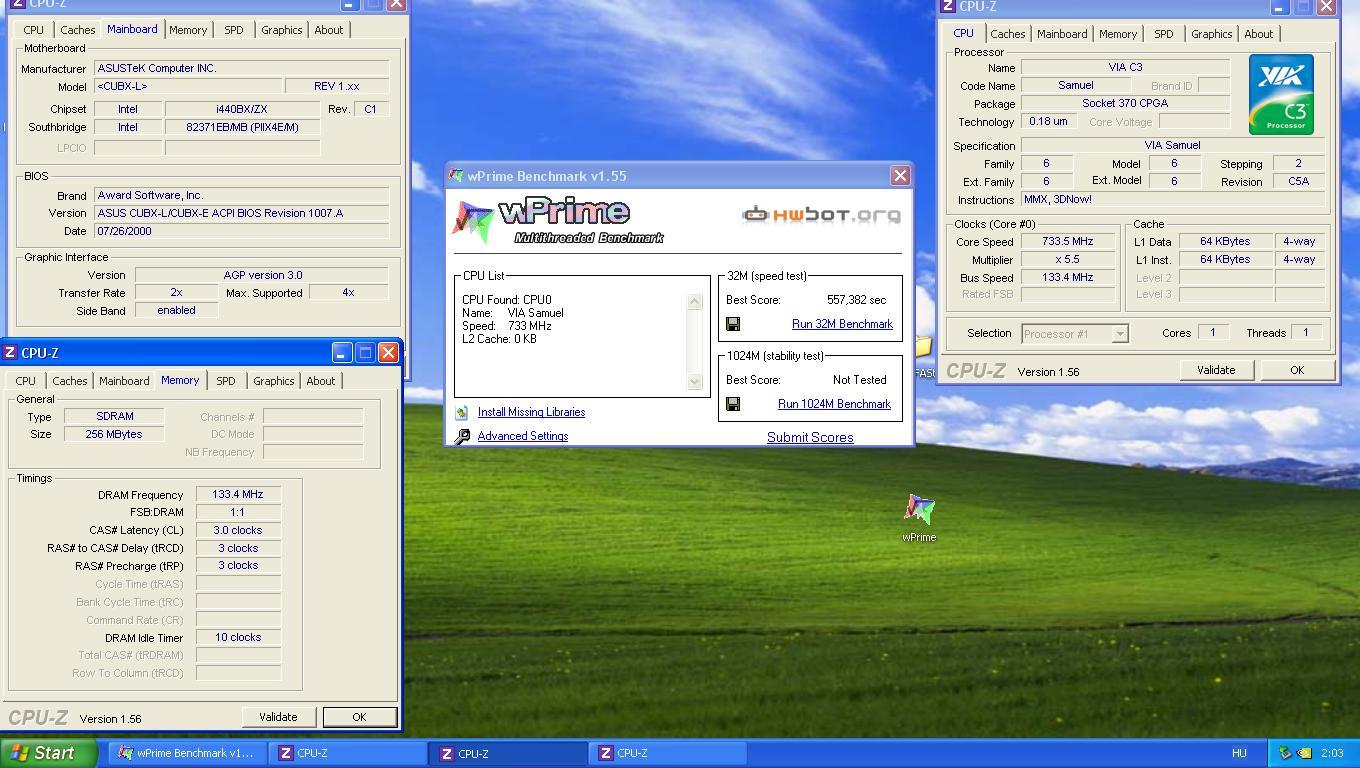
Task: Click CPU List scrollbar down arrow
Action: tap(695, 381)
